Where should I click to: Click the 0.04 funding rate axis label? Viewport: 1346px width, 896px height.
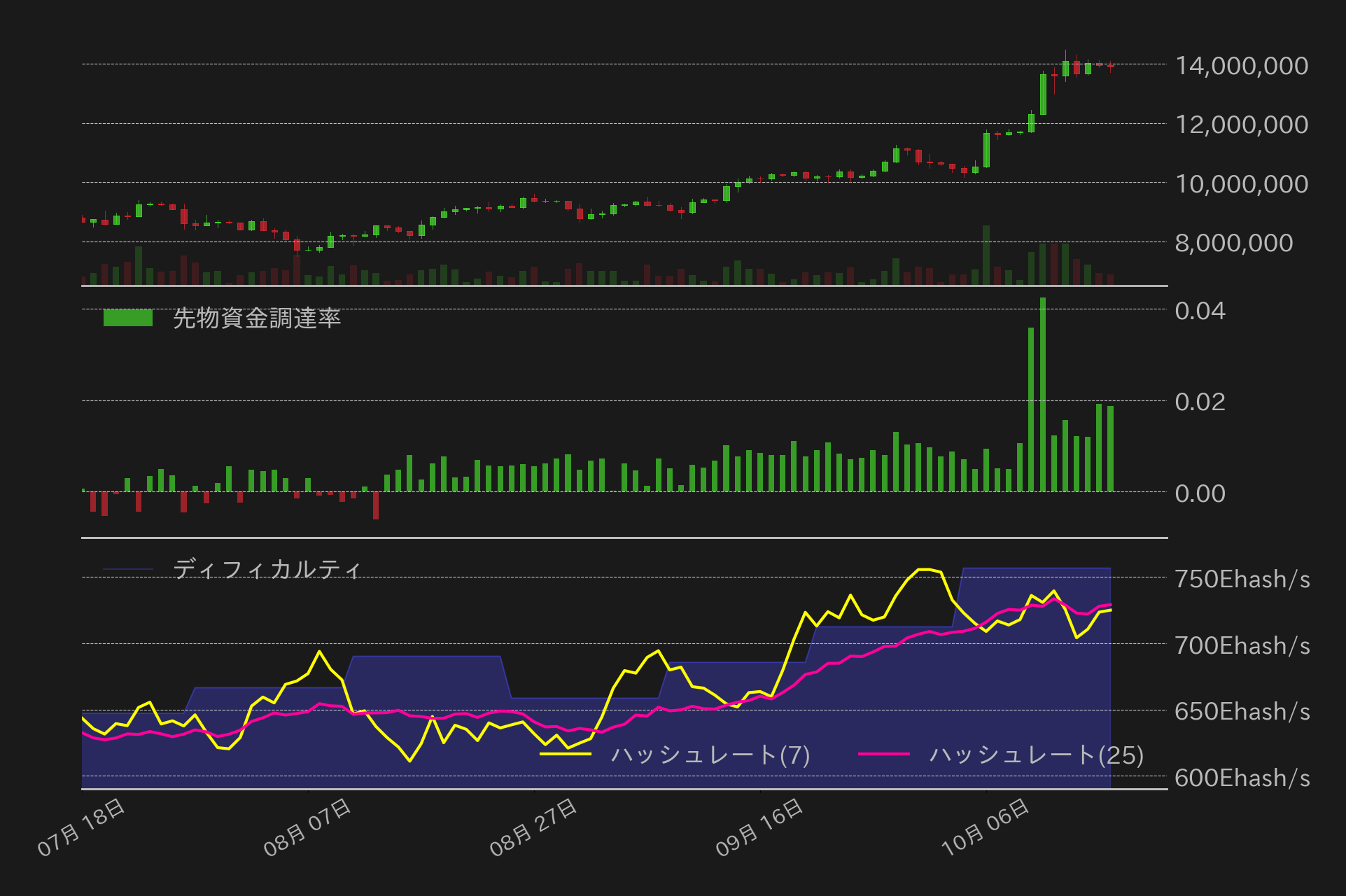click(x=1200, y=310)
